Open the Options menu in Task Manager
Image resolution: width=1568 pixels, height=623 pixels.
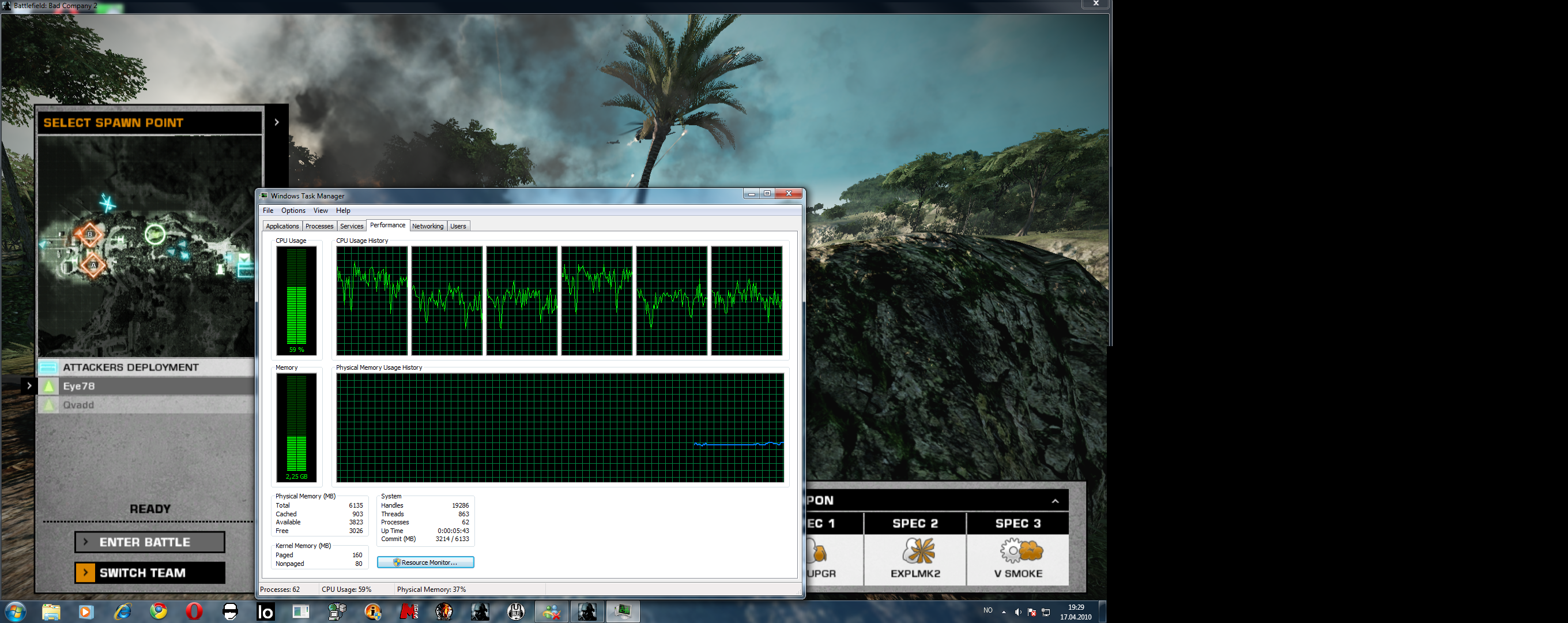click(293, 211)
